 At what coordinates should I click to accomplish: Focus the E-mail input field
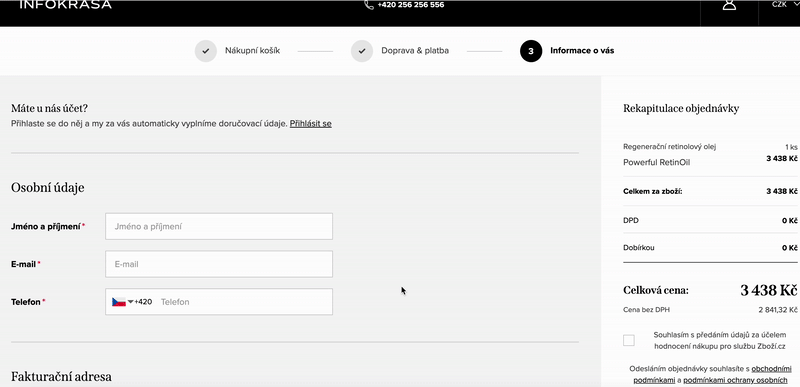click(x=219, y=264)
